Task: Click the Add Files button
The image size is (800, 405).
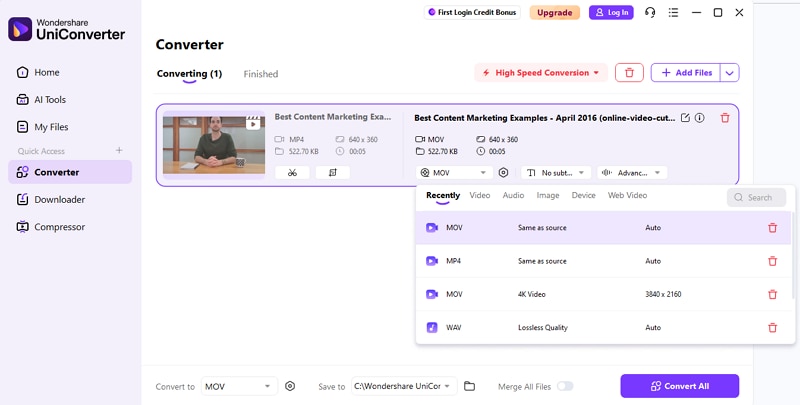Action: 686,72
